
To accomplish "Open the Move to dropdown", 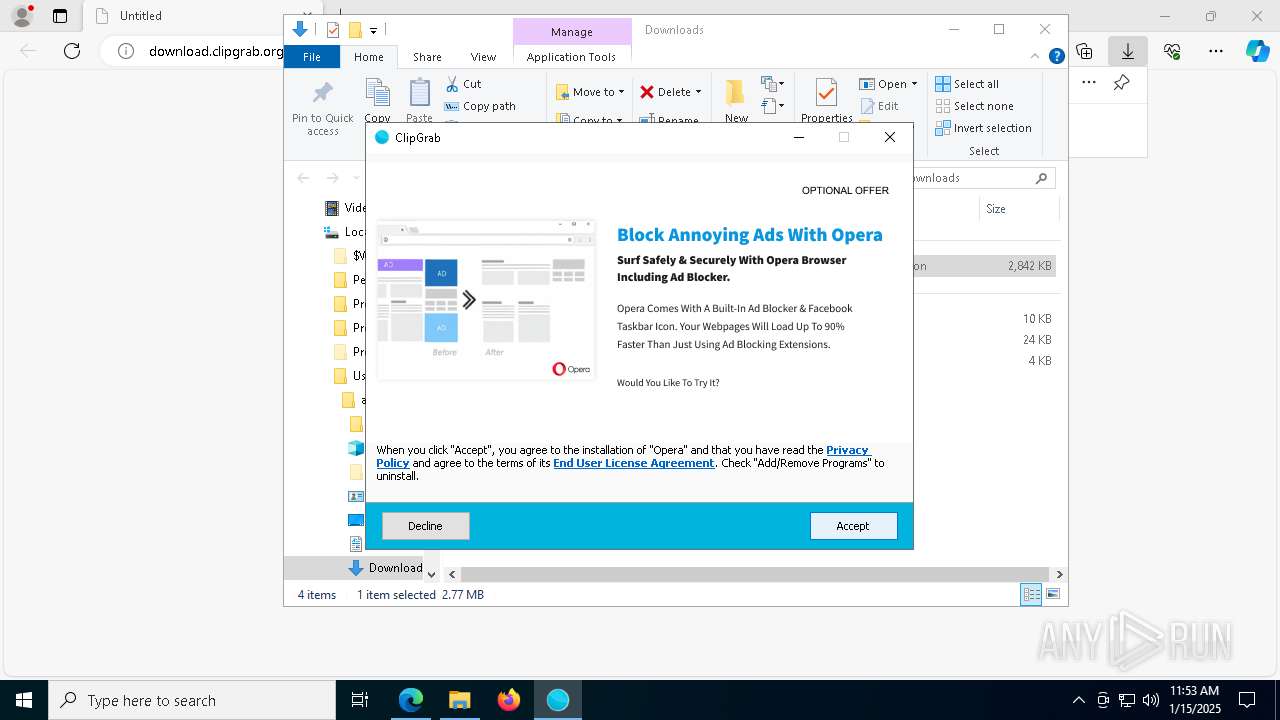I will pos(590,92).
